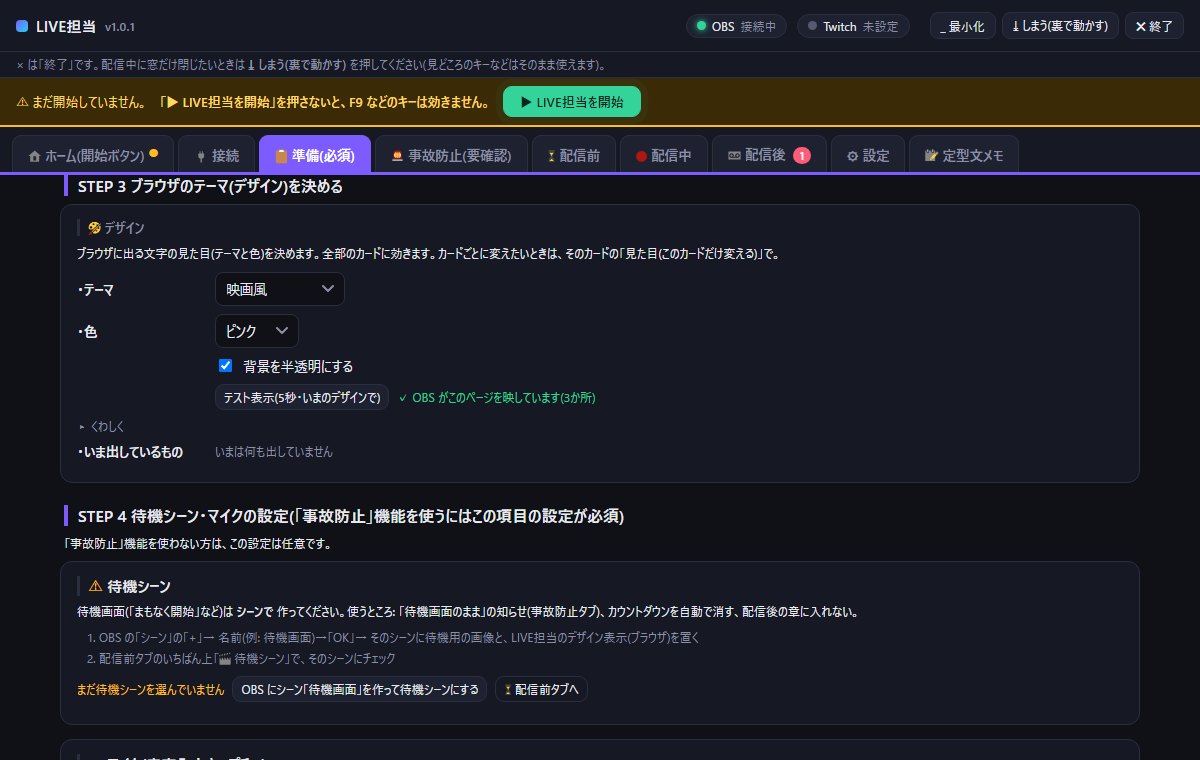Screen dimensions: 1200x760
Task: Click the STEP 4 待機シーン・マイクの設定 heading
Action: (350, 516)
